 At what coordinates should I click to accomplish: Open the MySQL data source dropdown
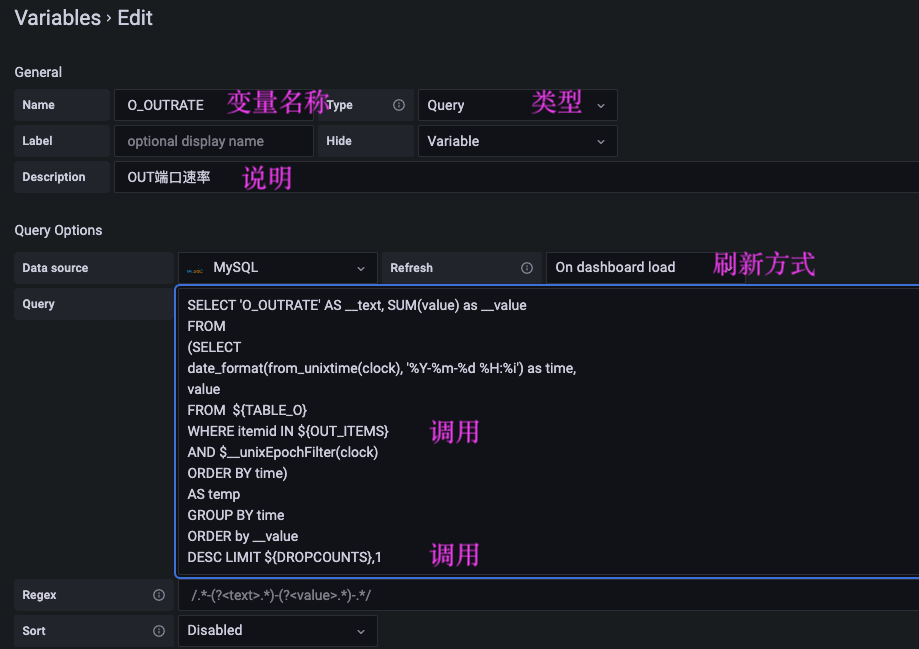278,268
